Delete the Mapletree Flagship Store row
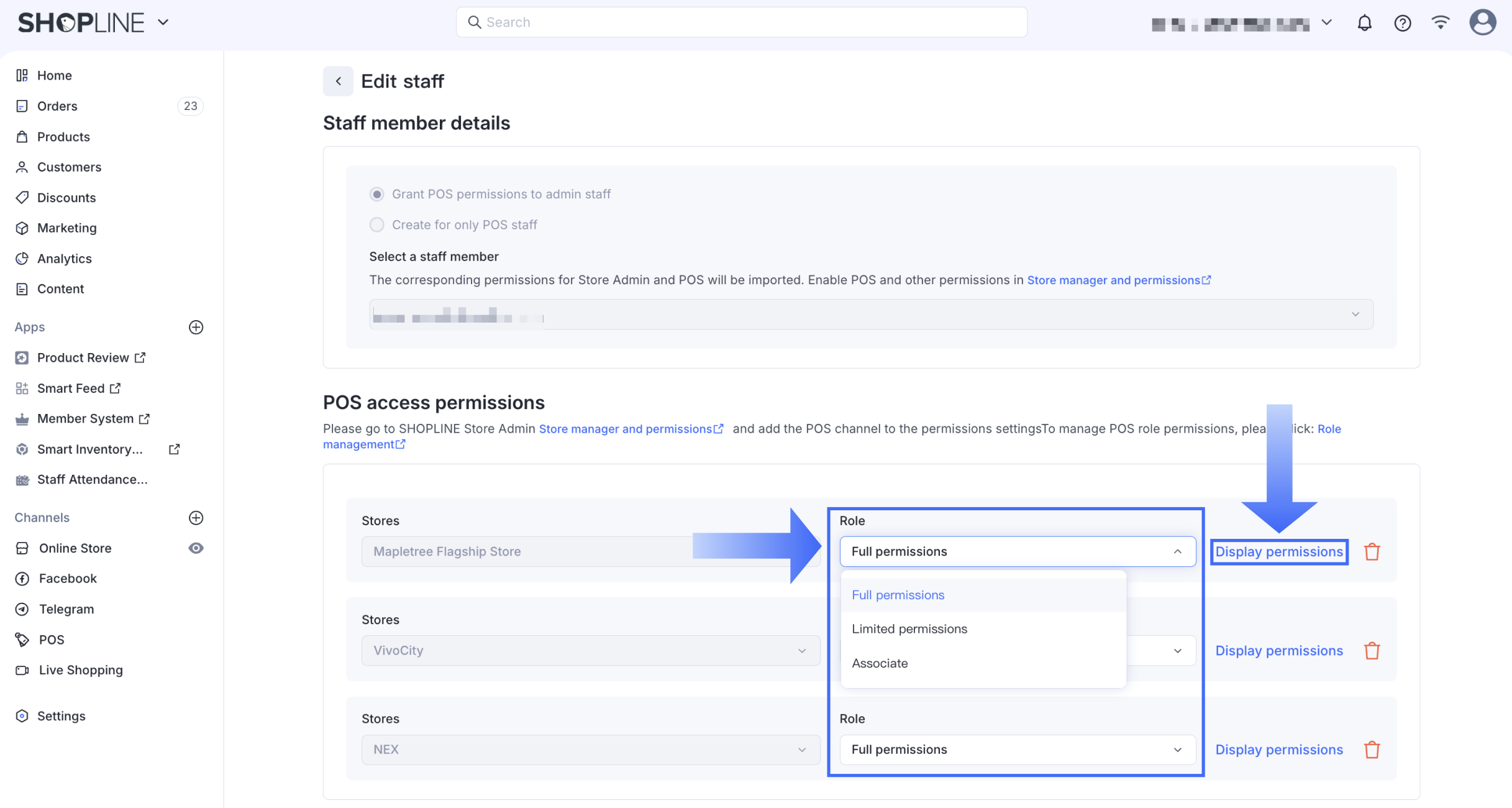 coord(1372,551)
